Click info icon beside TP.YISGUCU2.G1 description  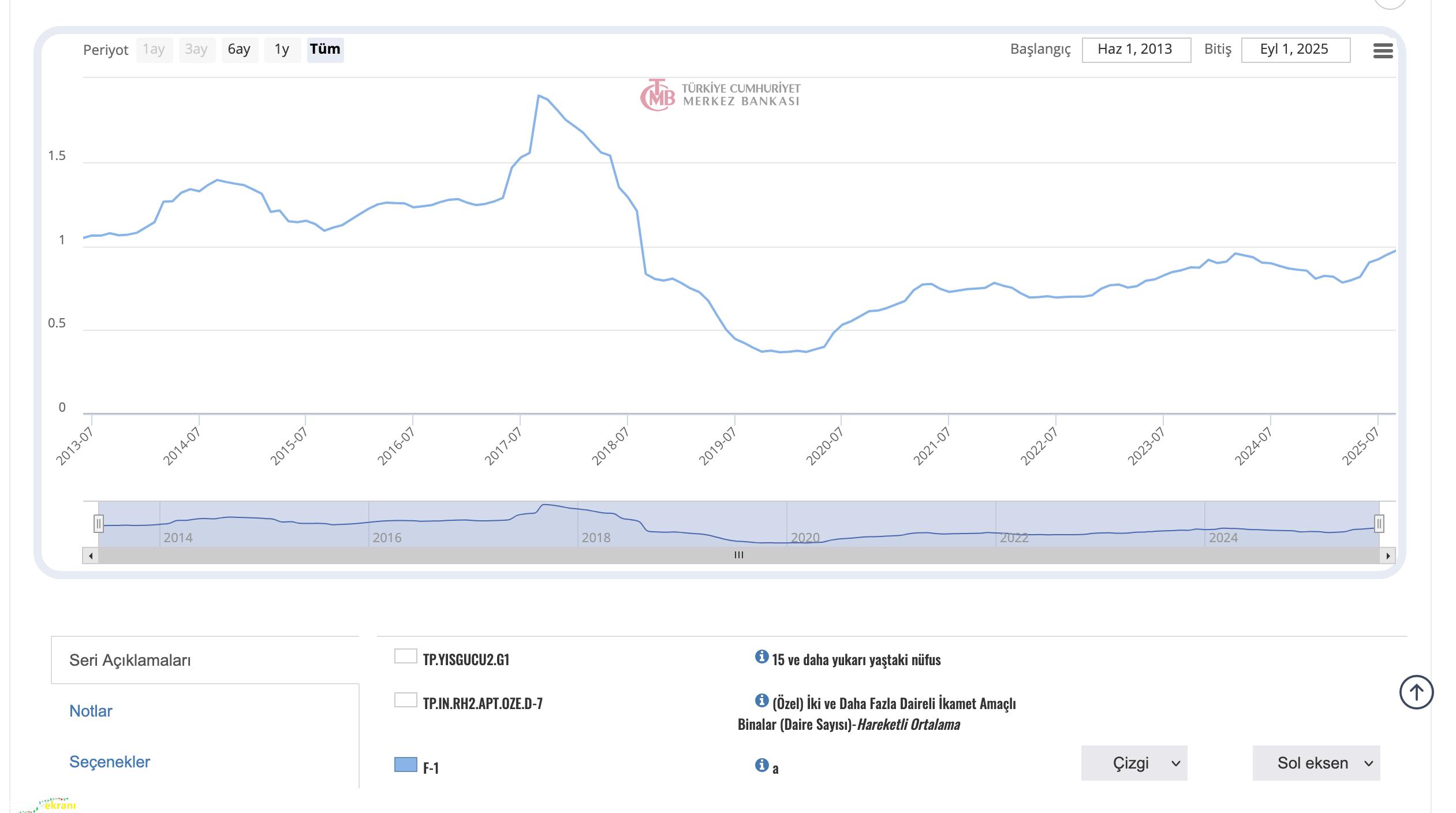pos(761,657)
